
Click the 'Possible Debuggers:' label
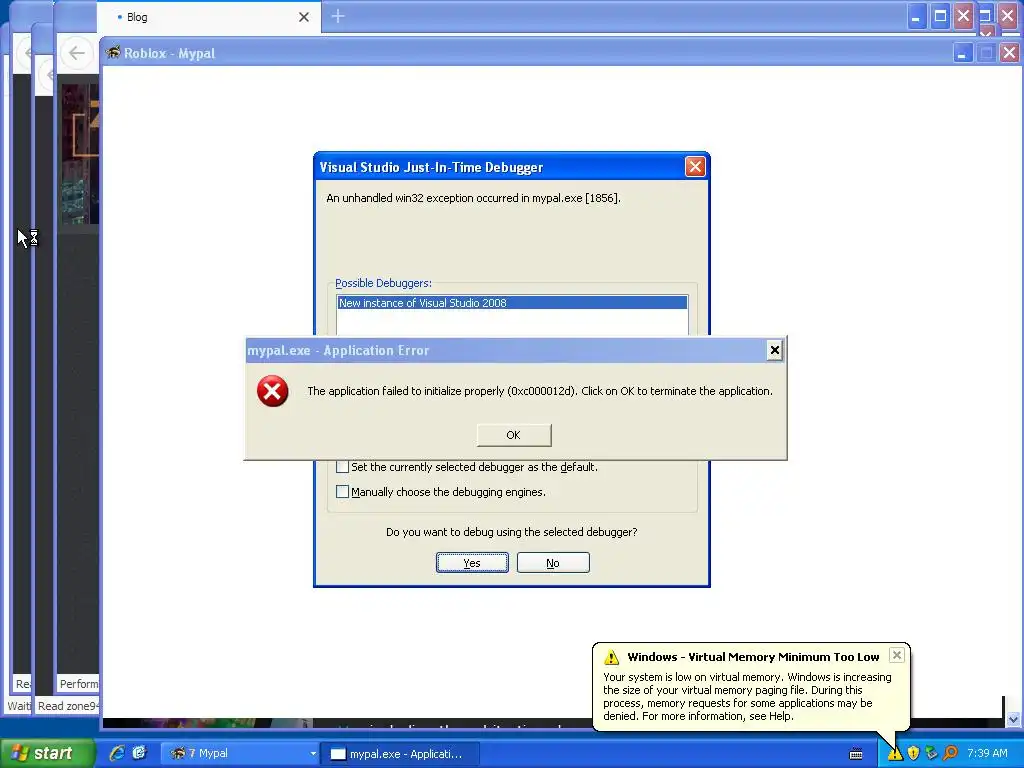coord(383,283)
